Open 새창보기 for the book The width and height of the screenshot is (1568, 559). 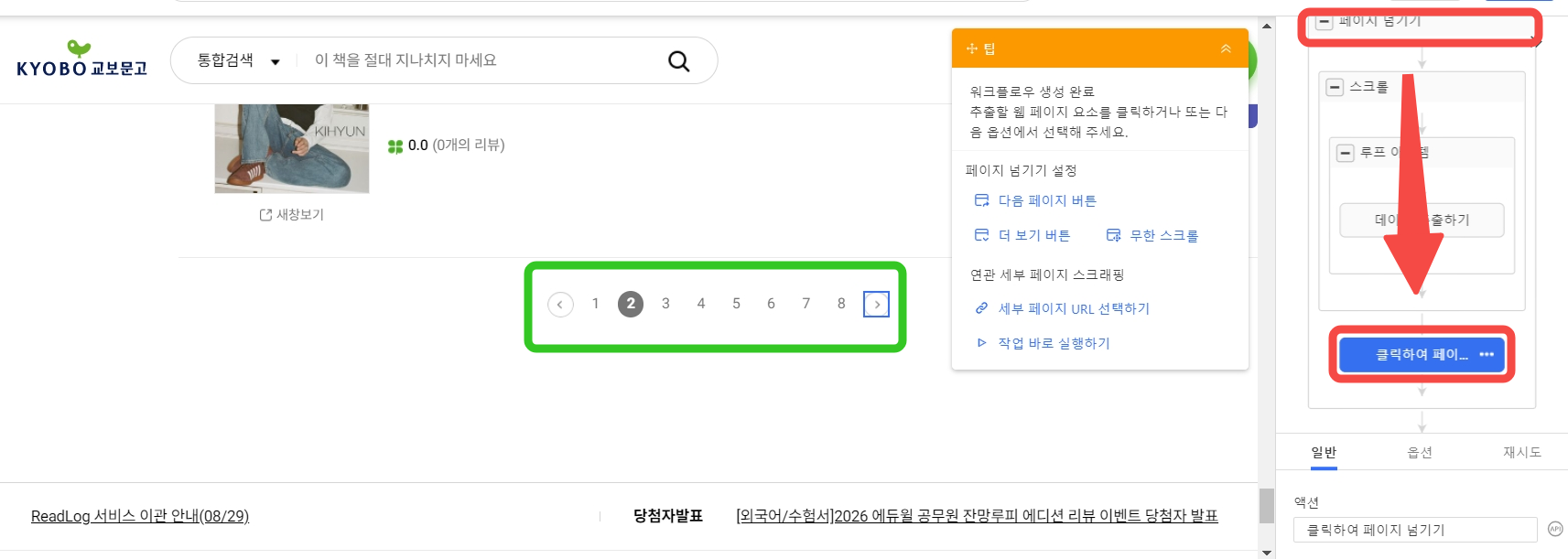point(292,215)
